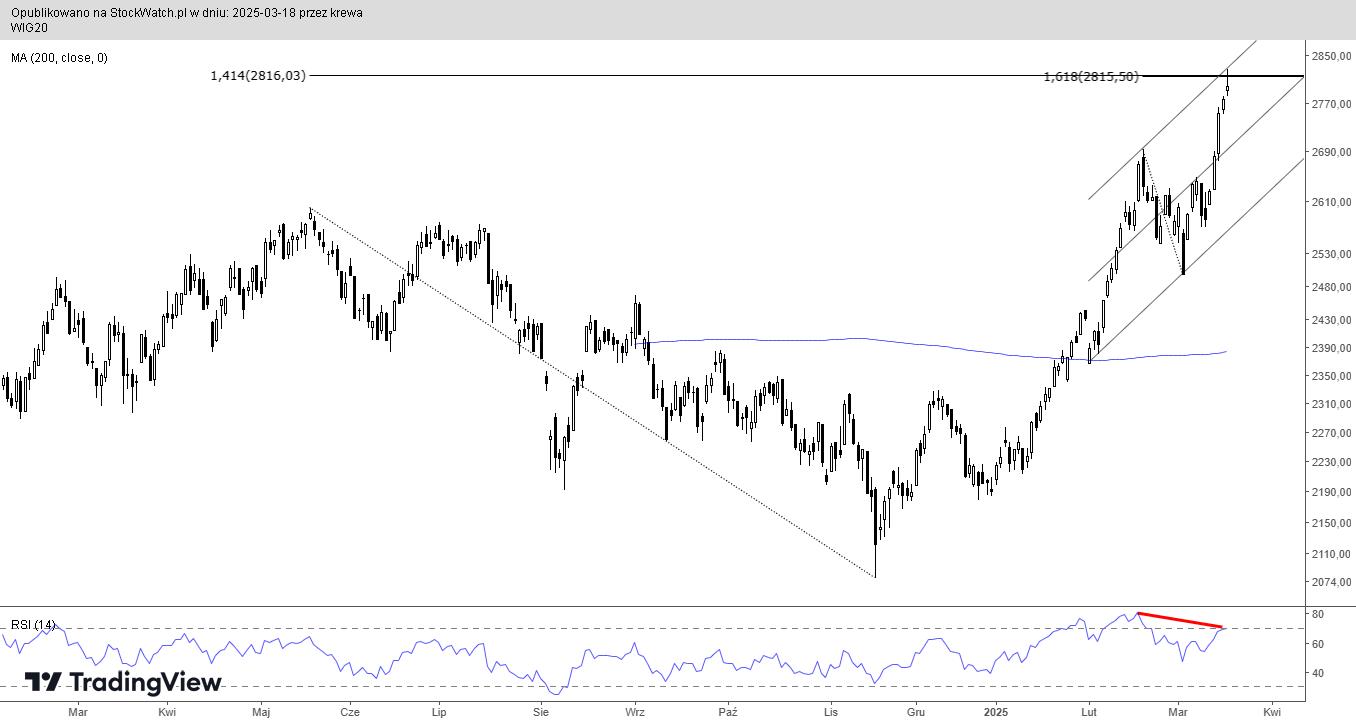Click the red RSI divergence trendline
Screen dimensions: 1356x720
click(x=1180, y=620)
